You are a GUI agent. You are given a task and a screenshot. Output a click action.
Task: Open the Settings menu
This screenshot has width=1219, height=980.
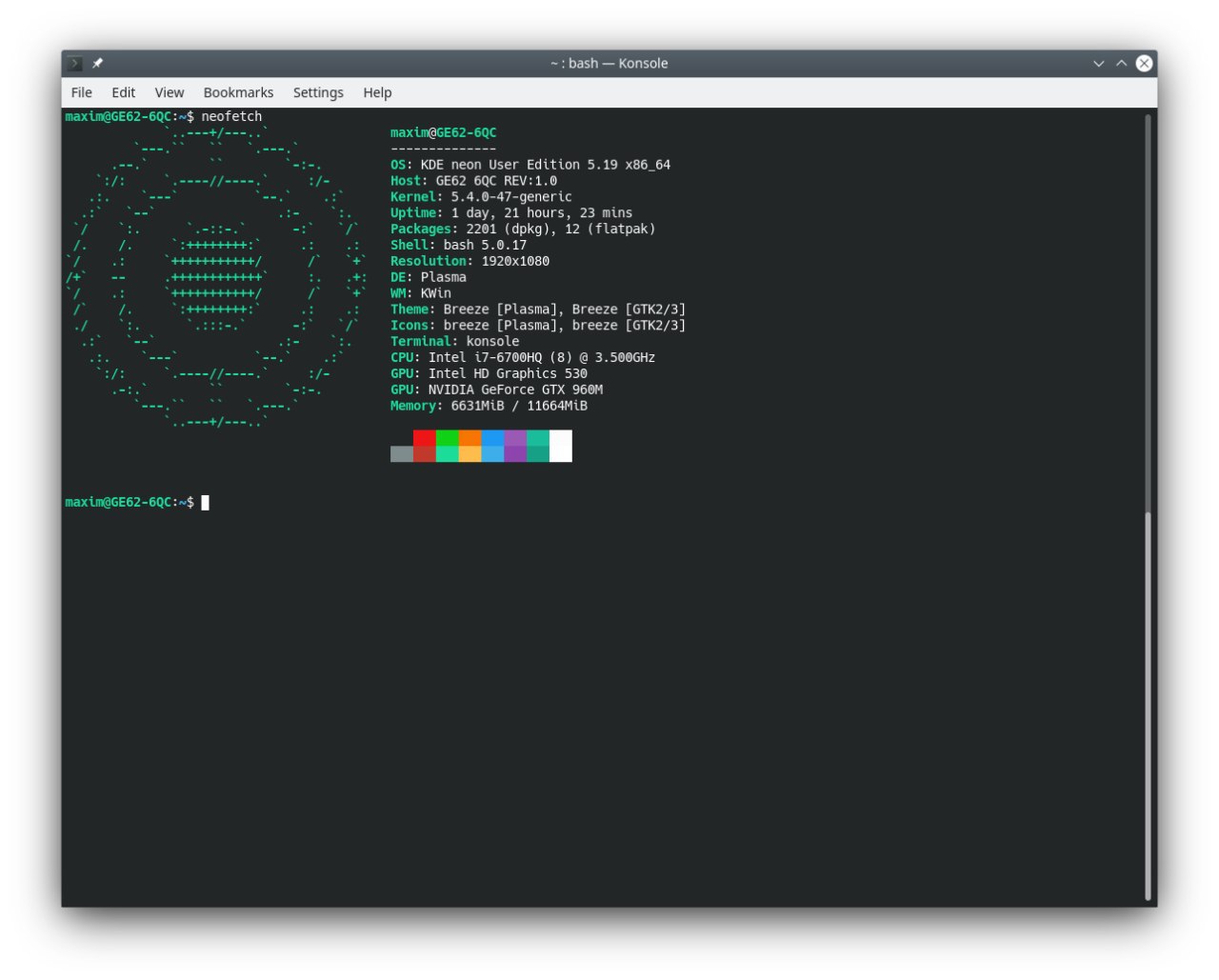[x=318, y=92]
